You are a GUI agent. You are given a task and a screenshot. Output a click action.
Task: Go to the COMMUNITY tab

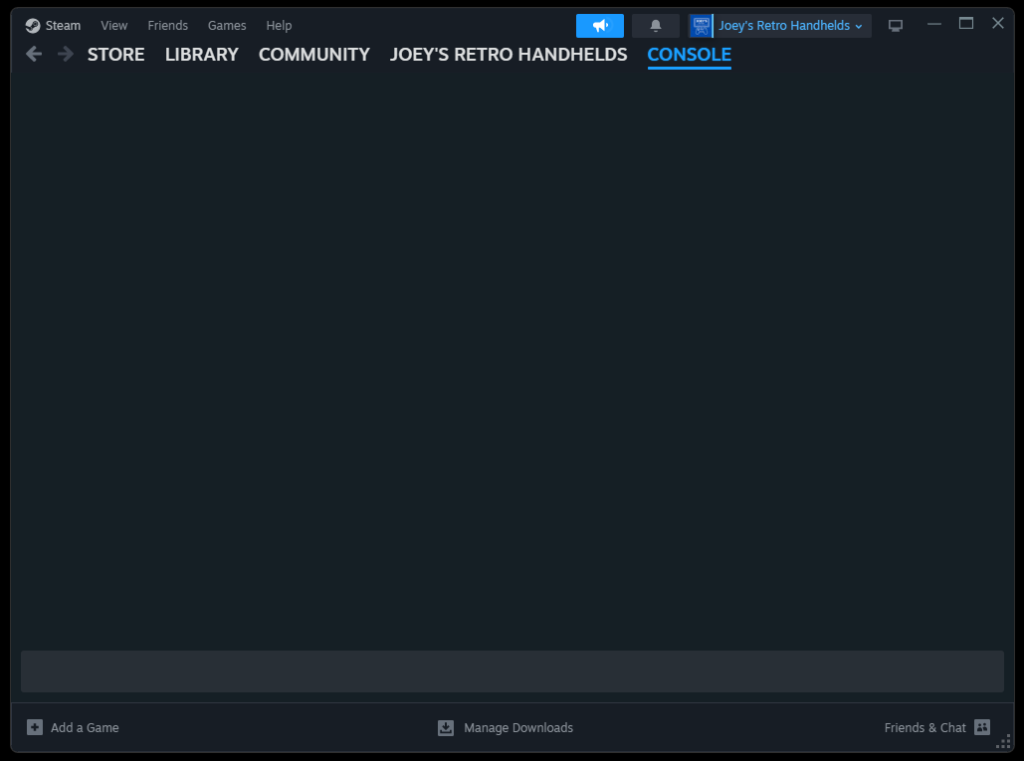point(314,54)
